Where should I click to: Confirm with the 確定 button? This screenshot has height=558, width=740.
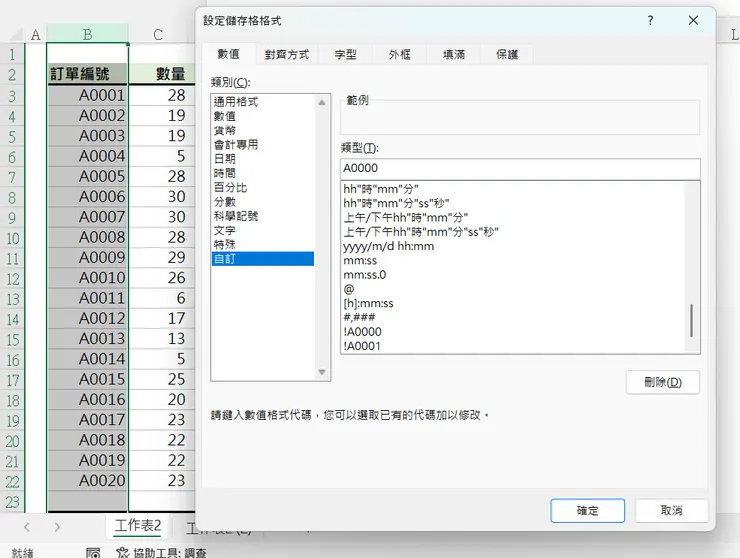[x=588, y=510]
